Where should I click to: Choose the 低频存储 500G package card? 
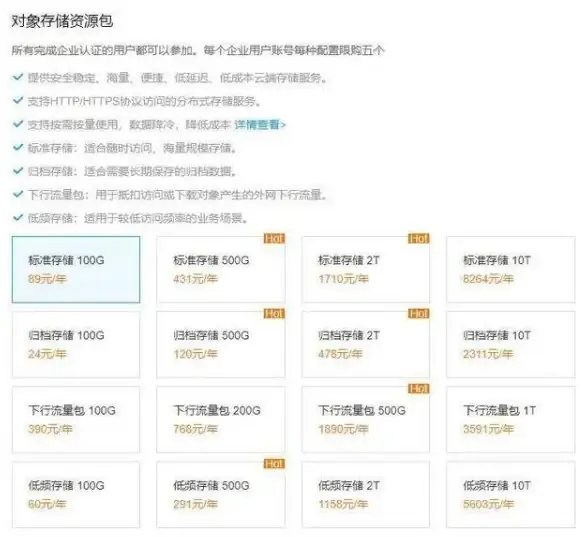pyautogui.click(x=220, y=495)
